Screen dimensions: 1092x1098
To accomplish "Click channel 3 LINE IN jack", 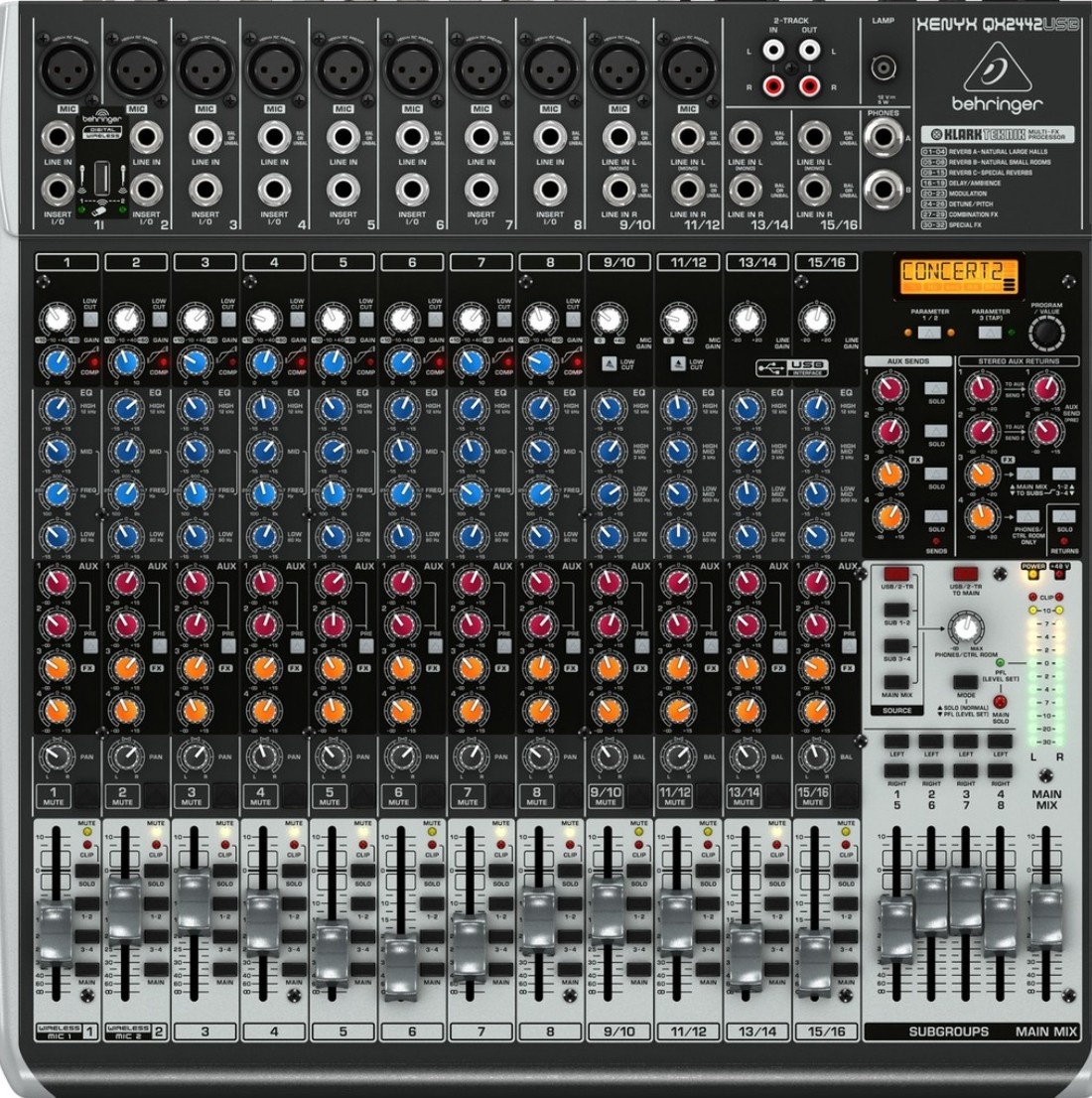I will click(205, 137).
